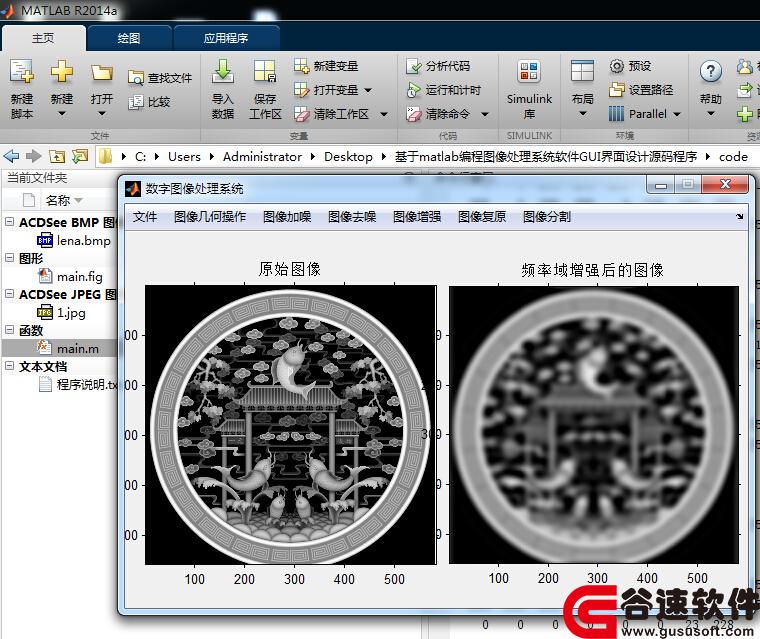Click the original image (原始图像) axes
Image resolution: width=760 pixels, height=639 pixels.
click(x=291, y=425)
